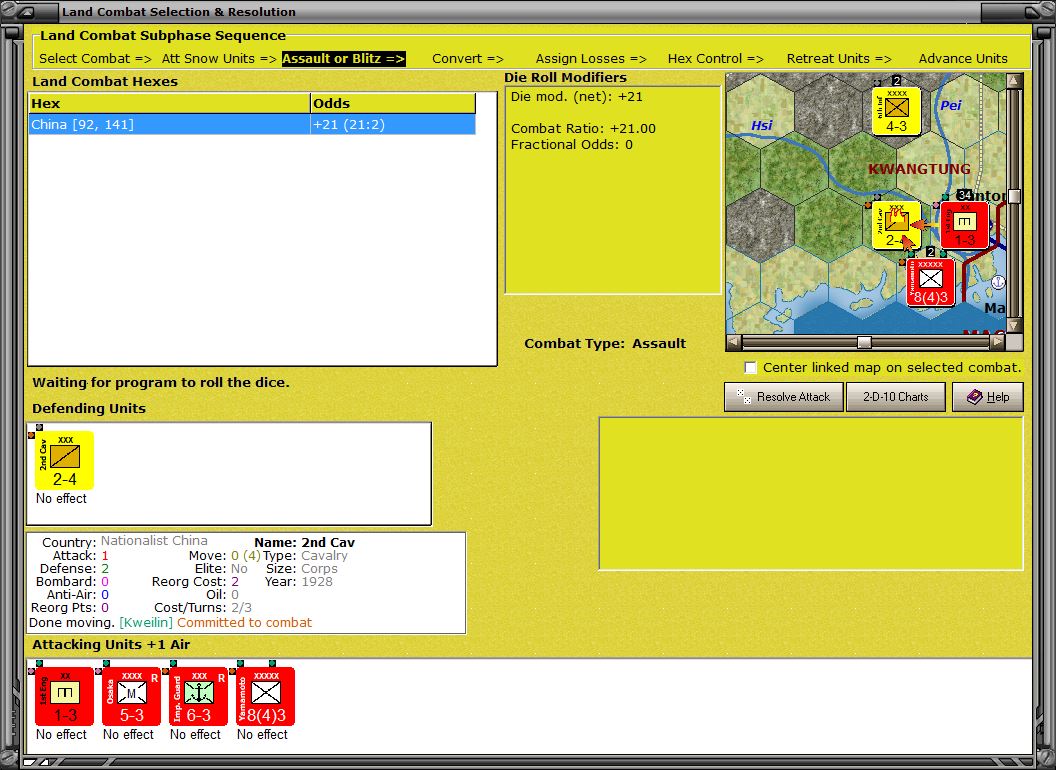Click the Fractional Odds: 0 text
1056x770 pixels.
point(571,144)
